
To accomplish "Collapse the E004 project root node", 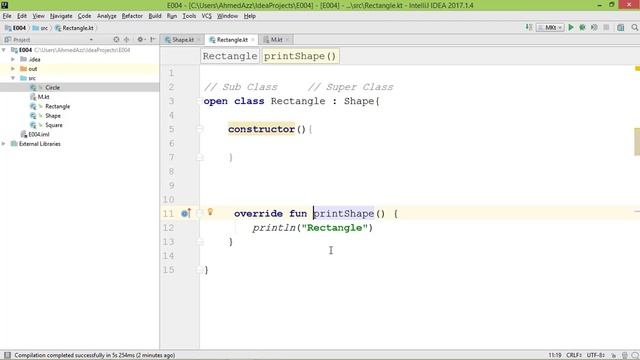I will click(x=4, y=50).
